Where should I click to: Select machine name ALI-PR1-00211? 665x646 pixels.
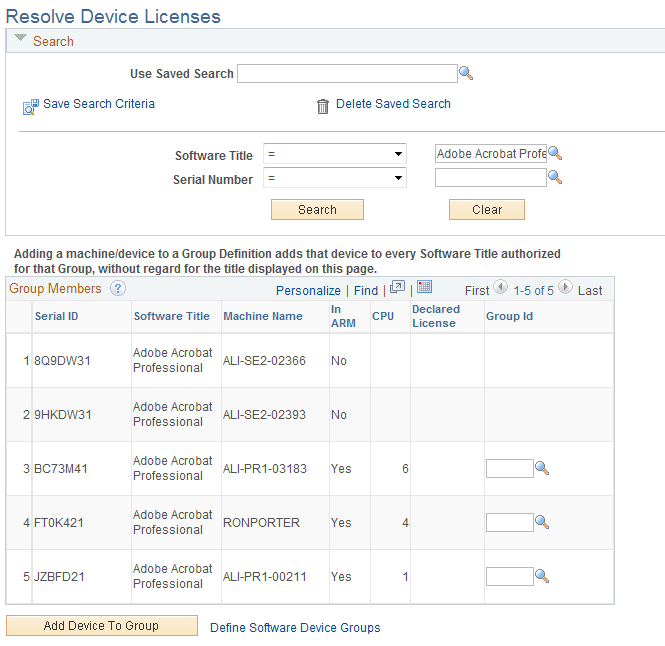pyautogui.click(x=265, y=576)
